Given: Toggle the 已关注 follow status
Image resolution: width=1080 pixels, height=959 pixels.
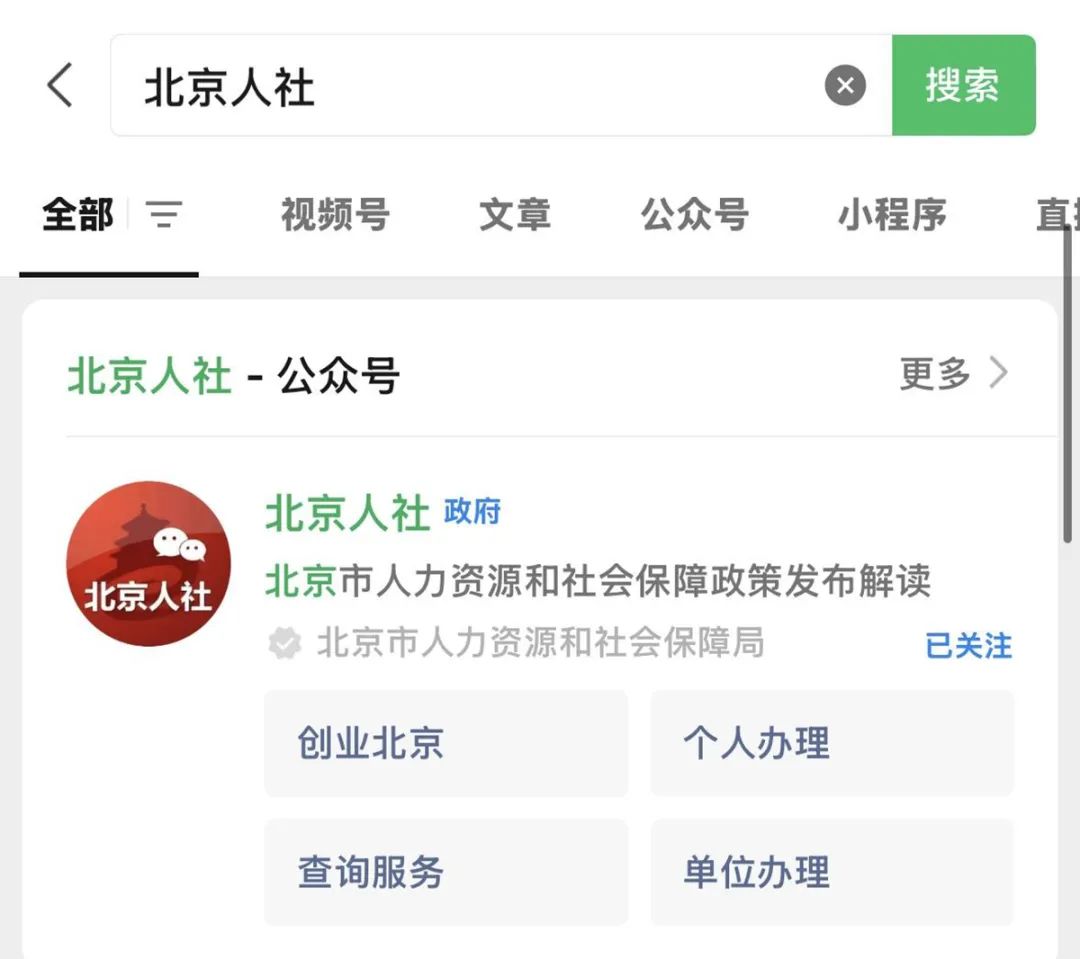Looking at the screenshot, I should (x=968, y=646).
